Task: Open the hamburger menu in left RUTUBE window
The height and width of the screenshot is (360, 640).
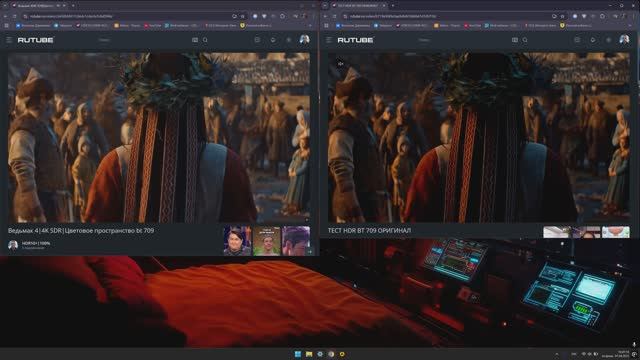Action: tap(9, 40)
